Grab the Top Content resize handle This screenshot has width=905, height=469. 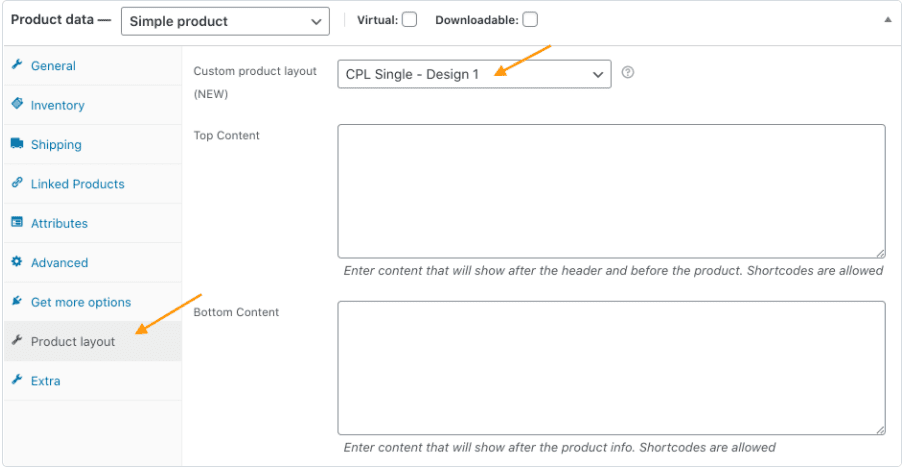pyautogui.click(x=880, y=253)
